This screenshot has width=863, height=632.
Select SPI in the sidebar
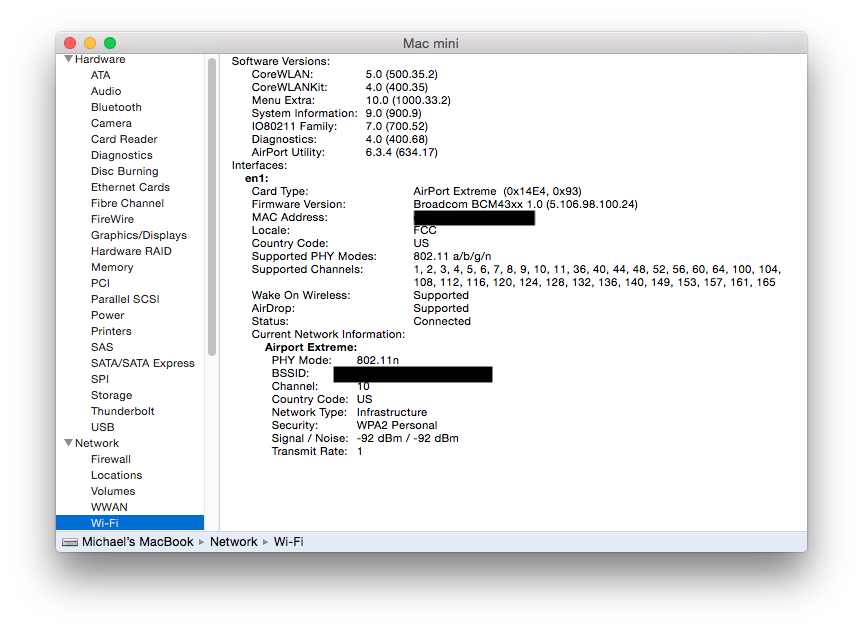(x=100, y=379)
